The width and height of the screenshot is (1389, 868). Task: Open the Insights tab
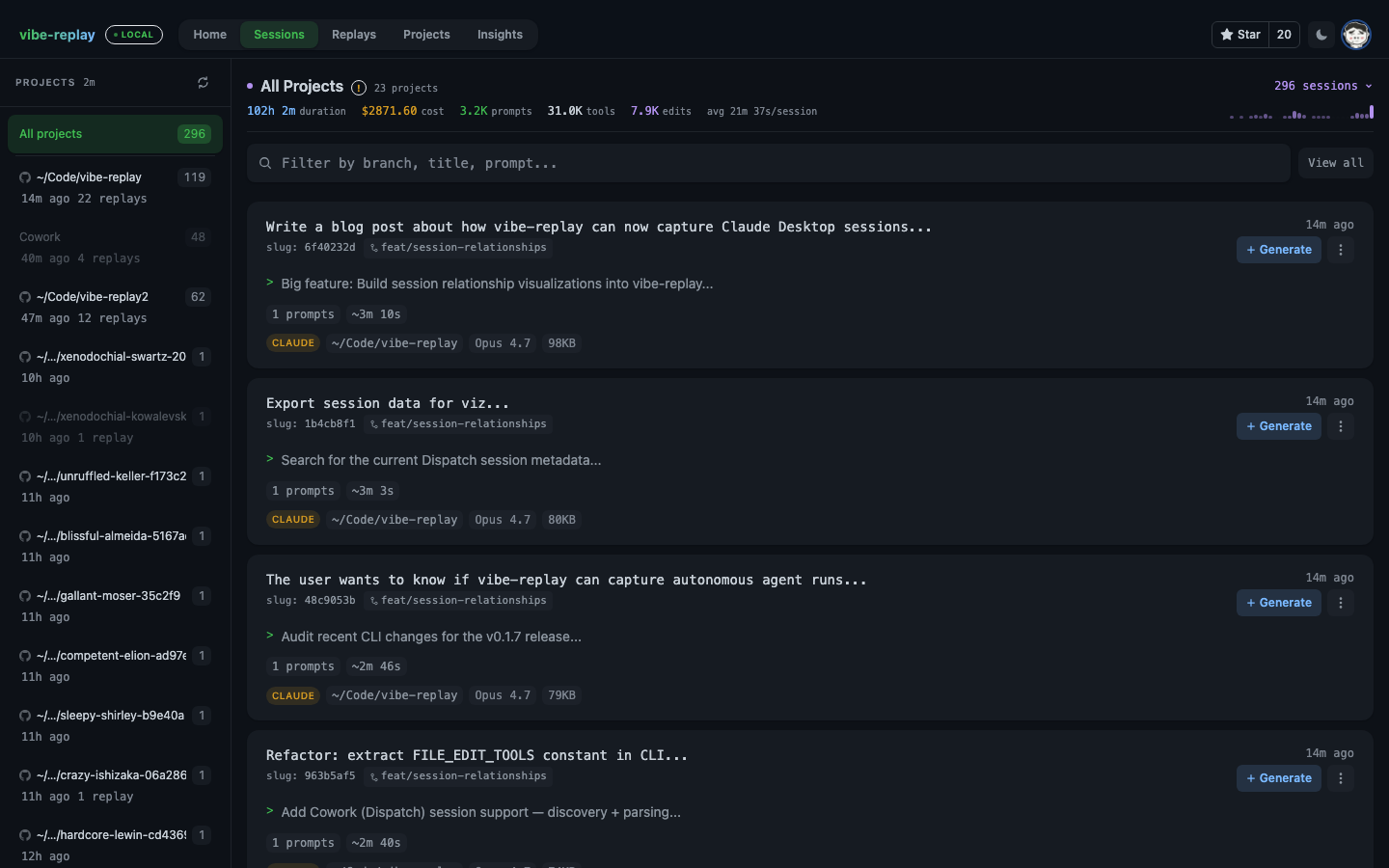tap(500, 35)
